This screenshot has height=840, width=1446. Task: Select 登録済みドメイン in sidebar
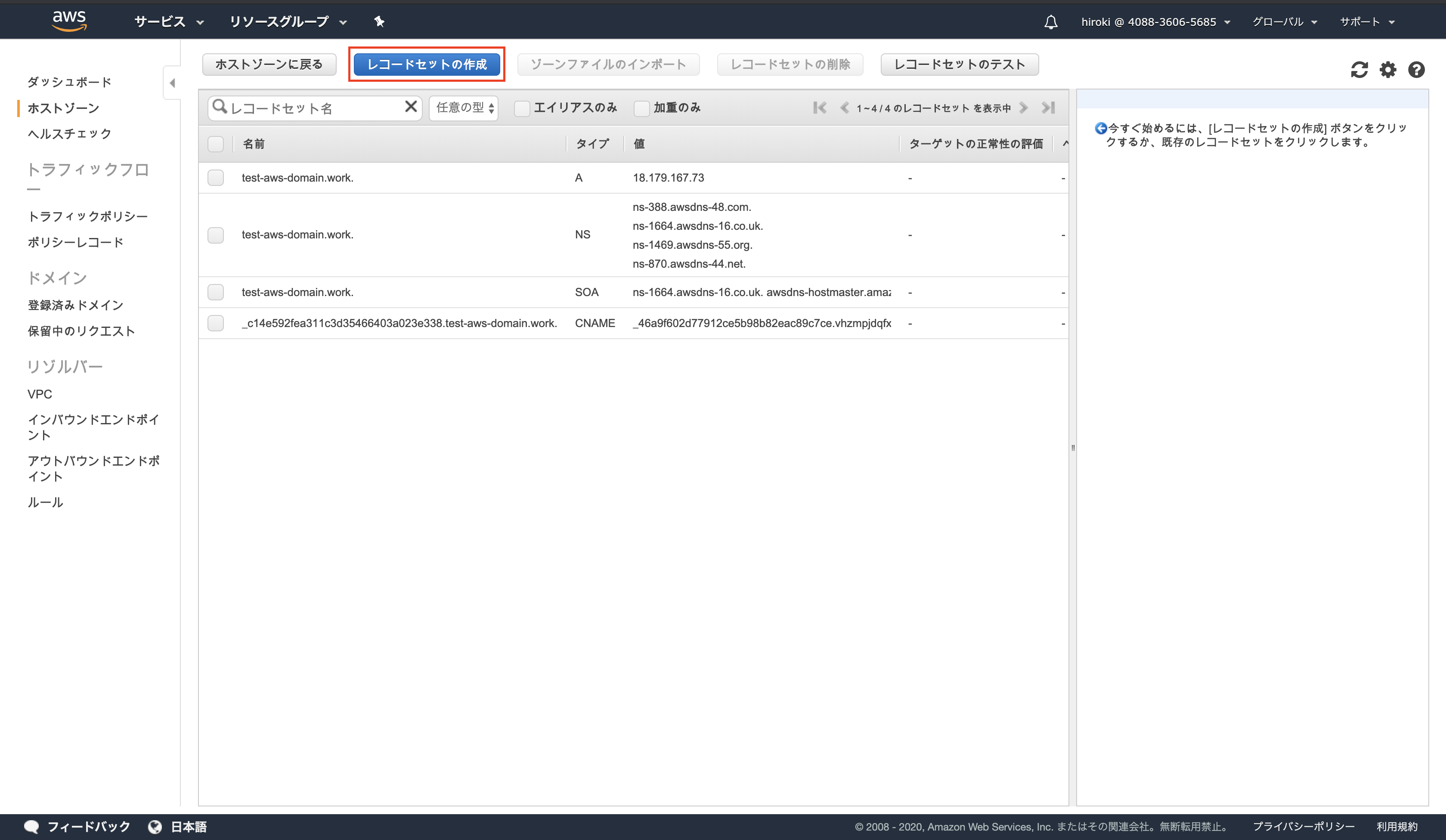[75, 305]
